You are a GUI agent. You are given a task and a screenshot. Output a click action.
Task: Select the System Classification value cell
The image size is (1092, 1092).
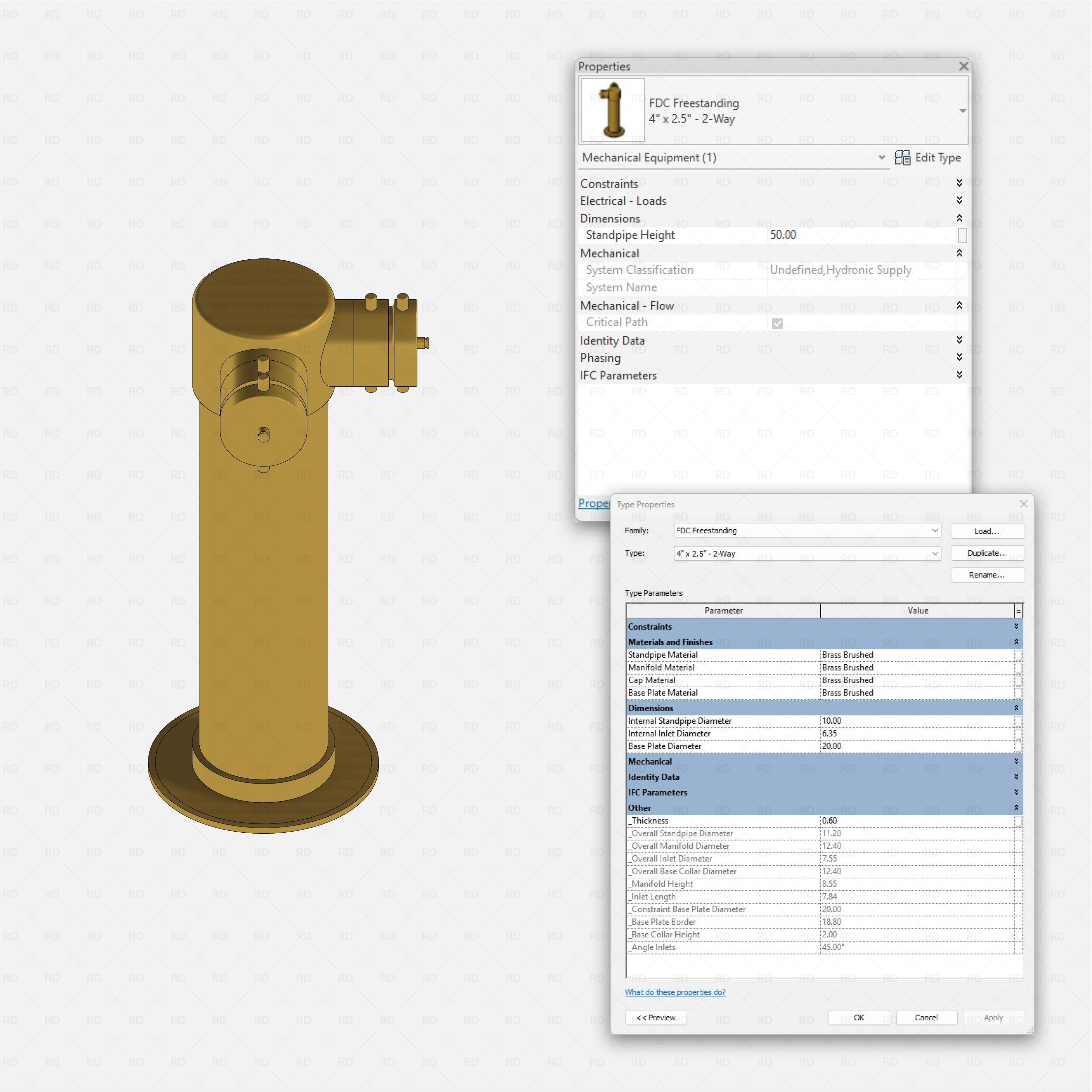coord(861,270)
